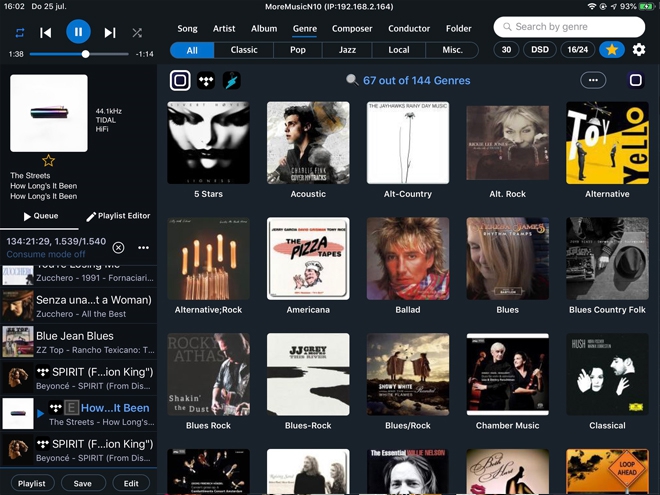The height and width of the screenshot is (495, 660).
Task: Select the Misc. filter segment
Action: (x=452, y=50)
